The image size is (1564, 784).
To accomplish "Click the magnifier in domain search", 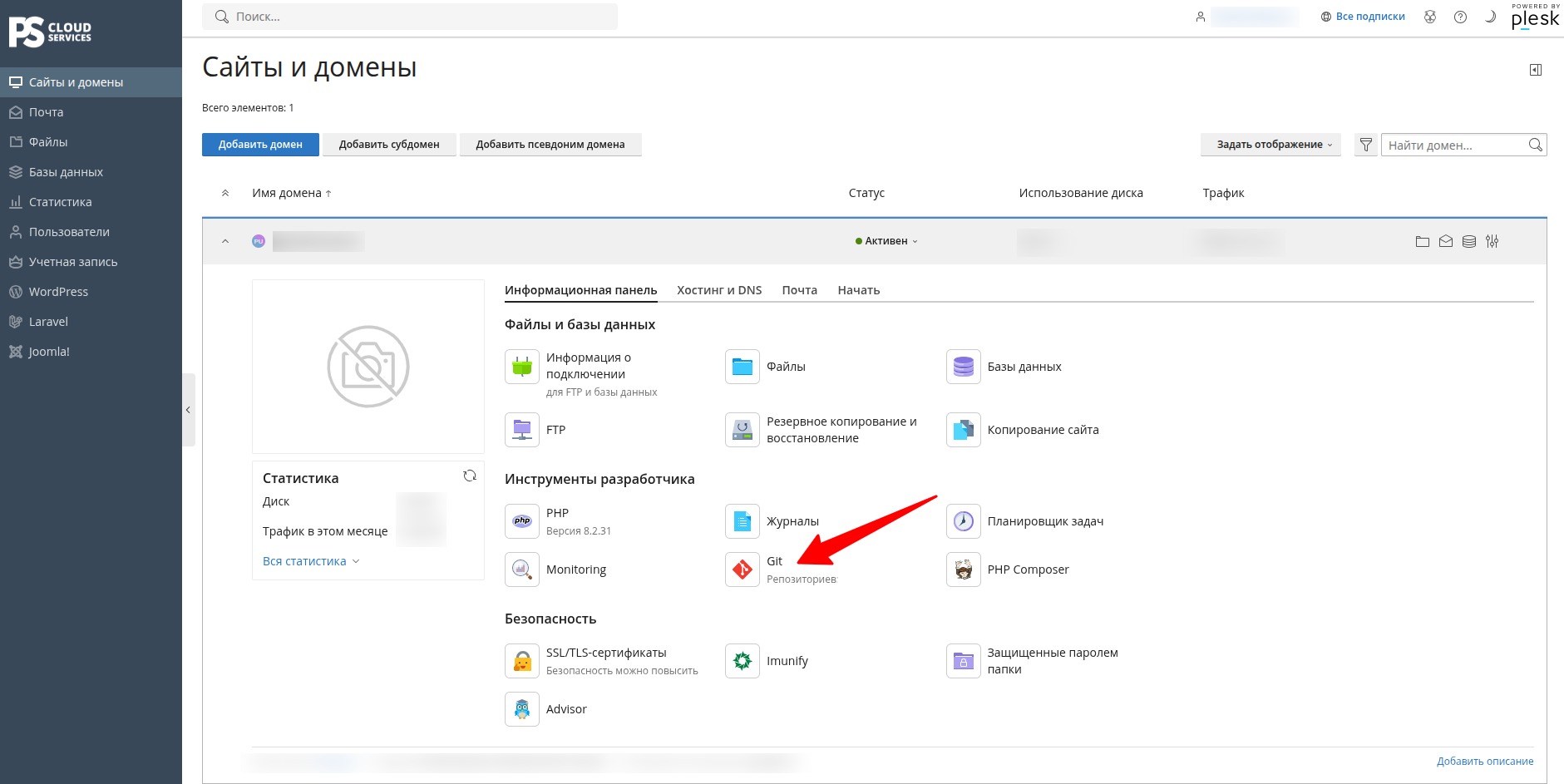I will 1536,145.
